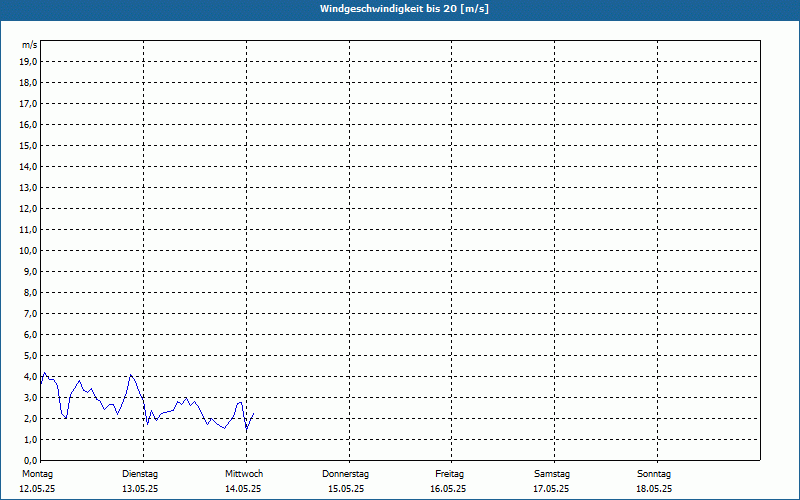Click the 9,0 y-axis value
This screenshot has width=800, height=500.
[30, 271]
